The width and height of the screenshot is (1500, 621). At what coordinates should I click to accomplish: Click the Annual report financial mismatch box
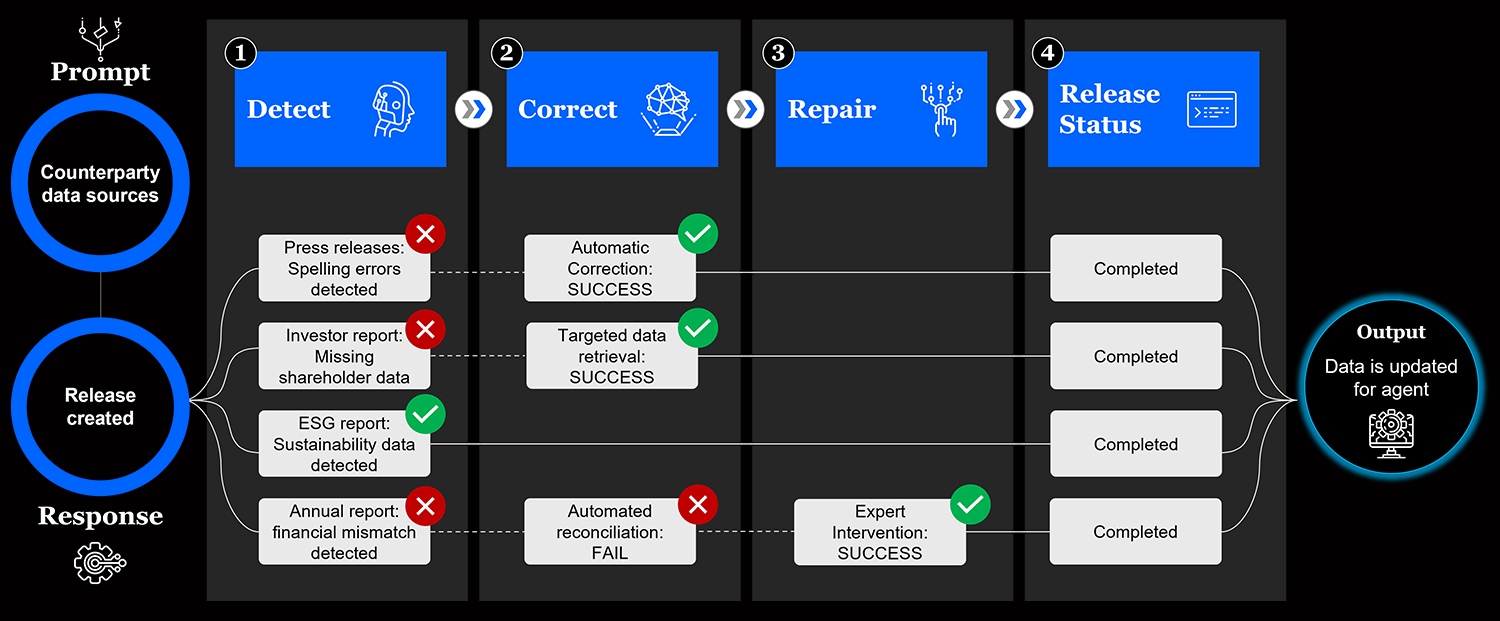coord(344,532)
